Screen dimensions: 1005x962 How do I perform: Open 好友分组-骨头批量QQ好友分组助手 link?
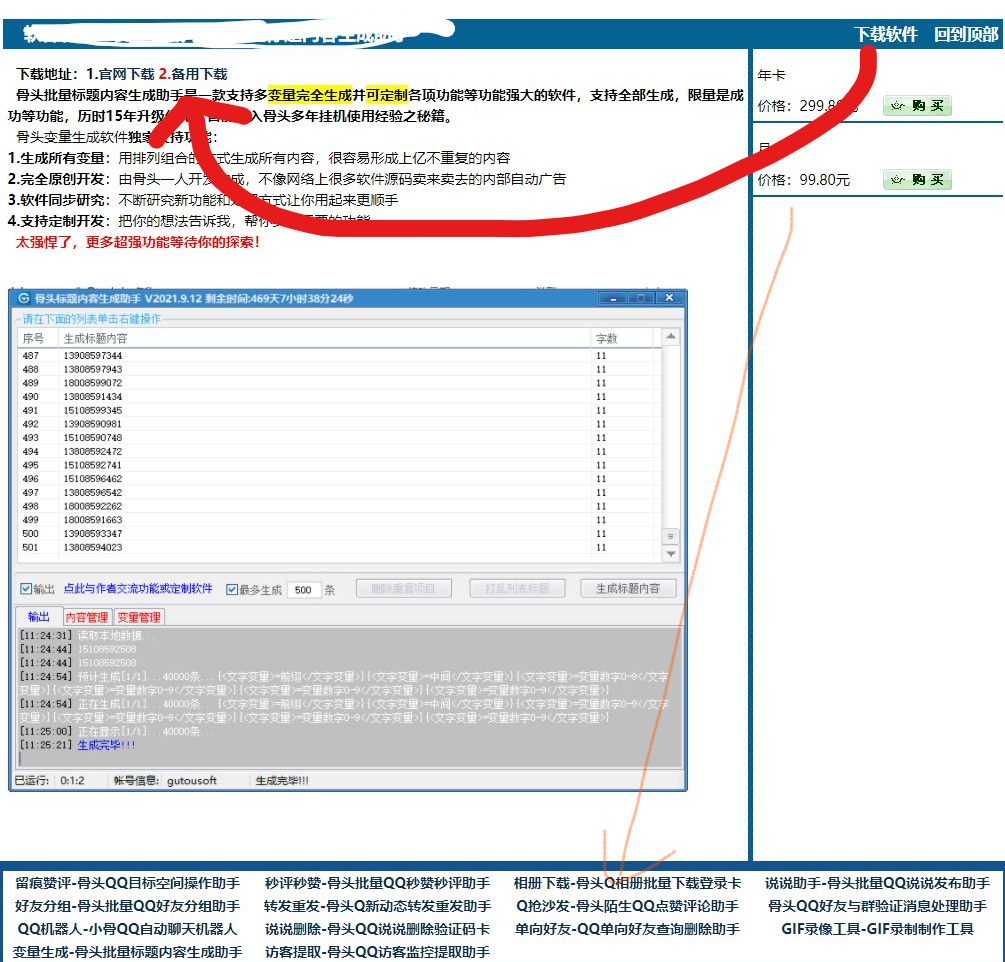(128, 906)
